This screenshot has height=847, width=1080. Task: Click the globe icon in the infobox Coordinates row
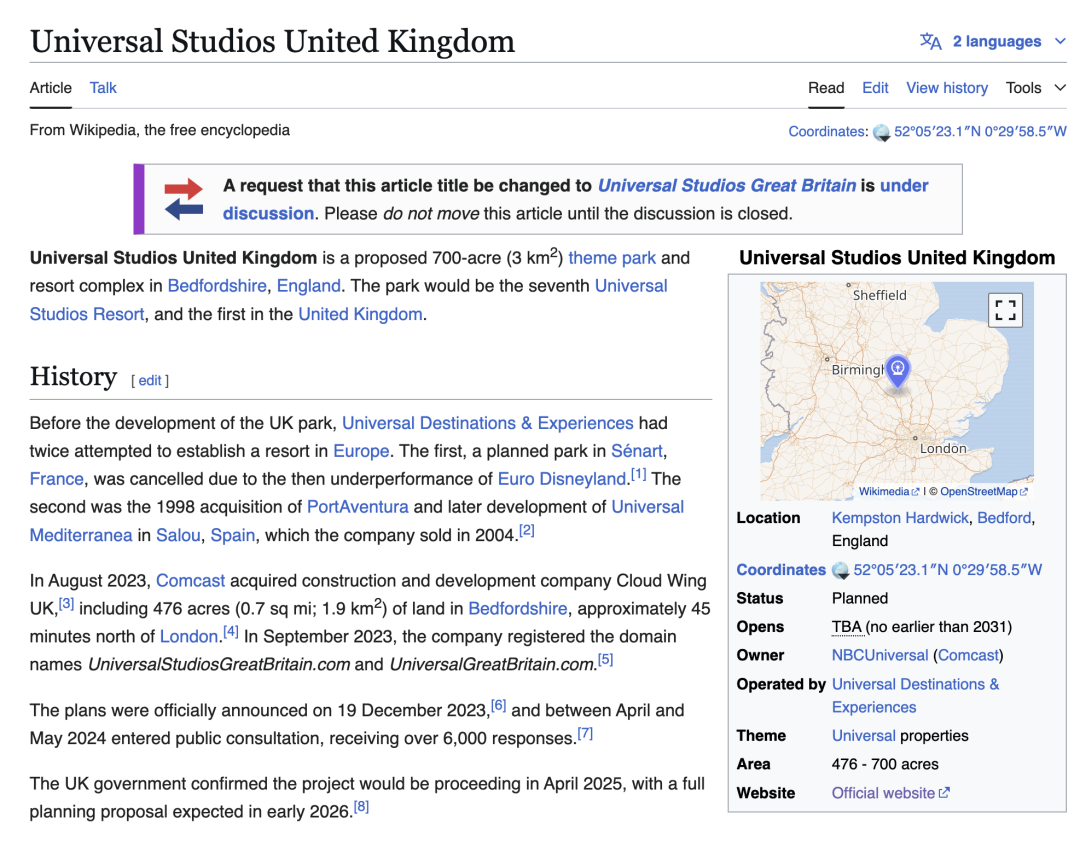pyautogui.click(x=840, y=570)
